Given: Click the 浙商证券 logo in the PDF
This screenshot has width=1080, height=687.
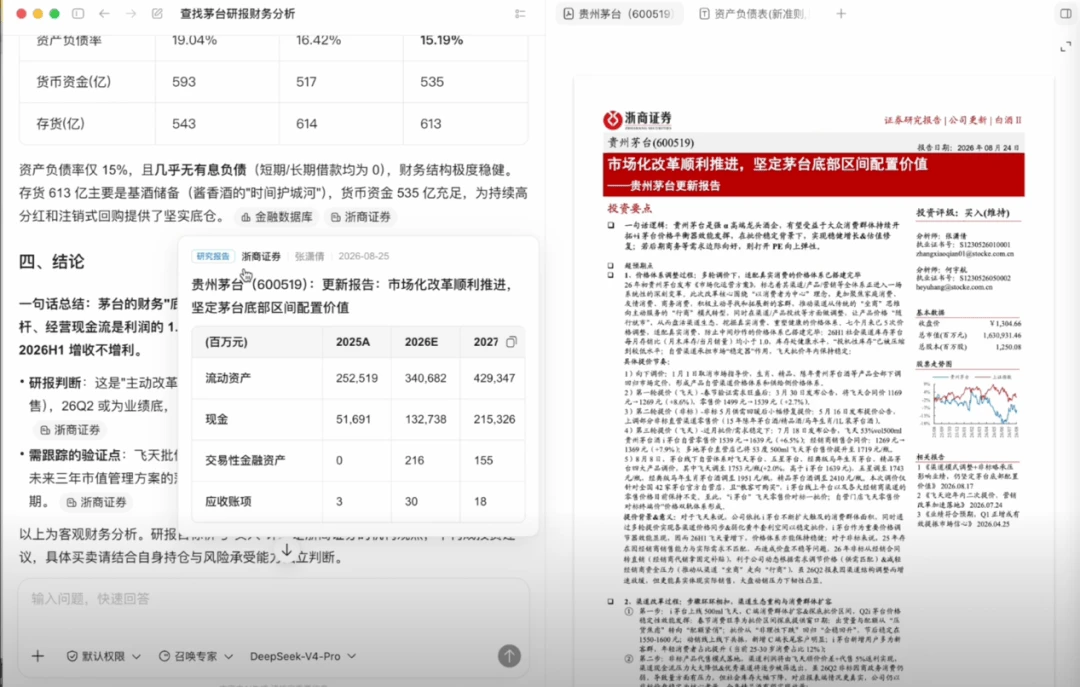Looking at the screenshot, I should pos(638,120).
